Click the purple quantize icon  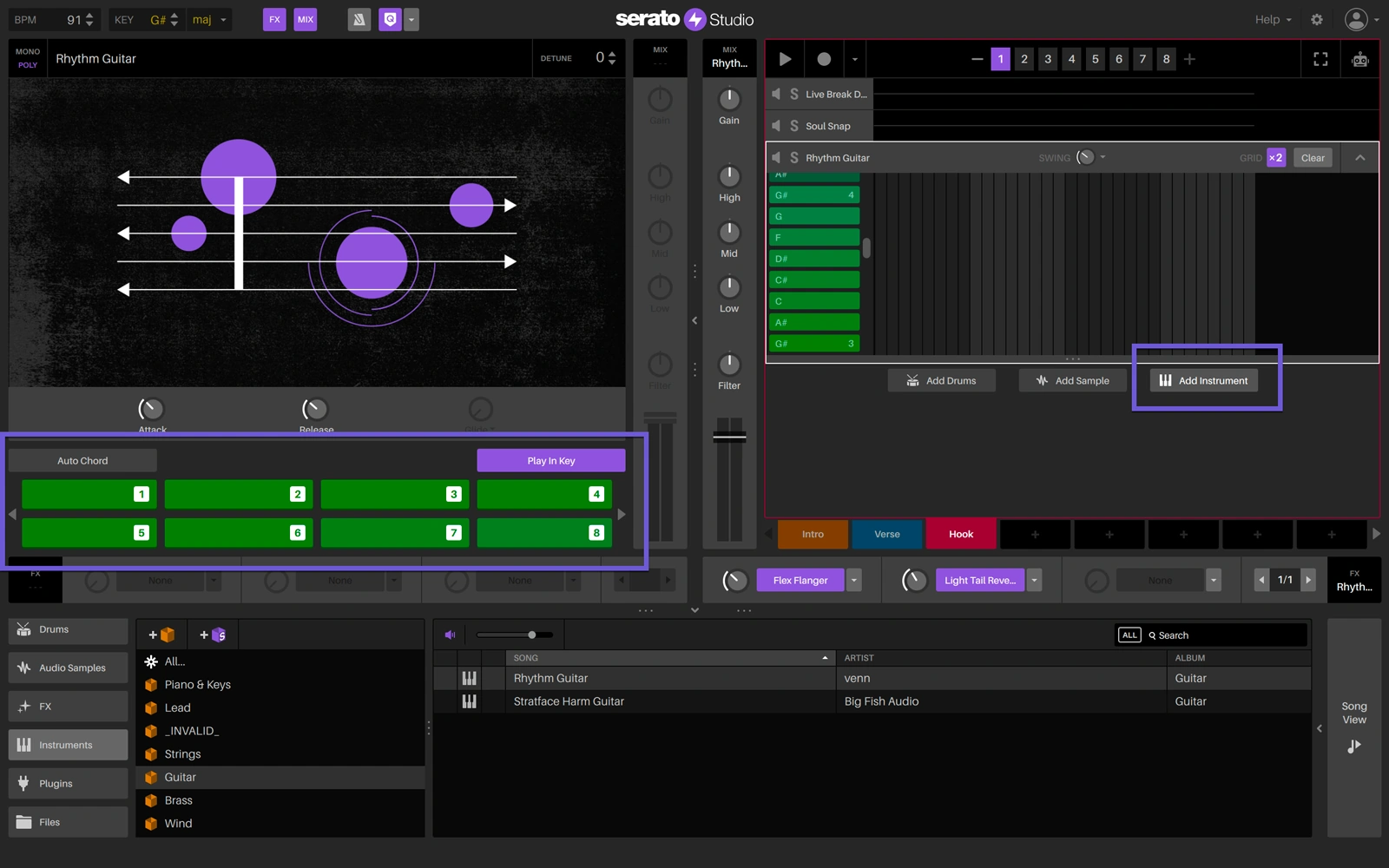tap(391, 19)
